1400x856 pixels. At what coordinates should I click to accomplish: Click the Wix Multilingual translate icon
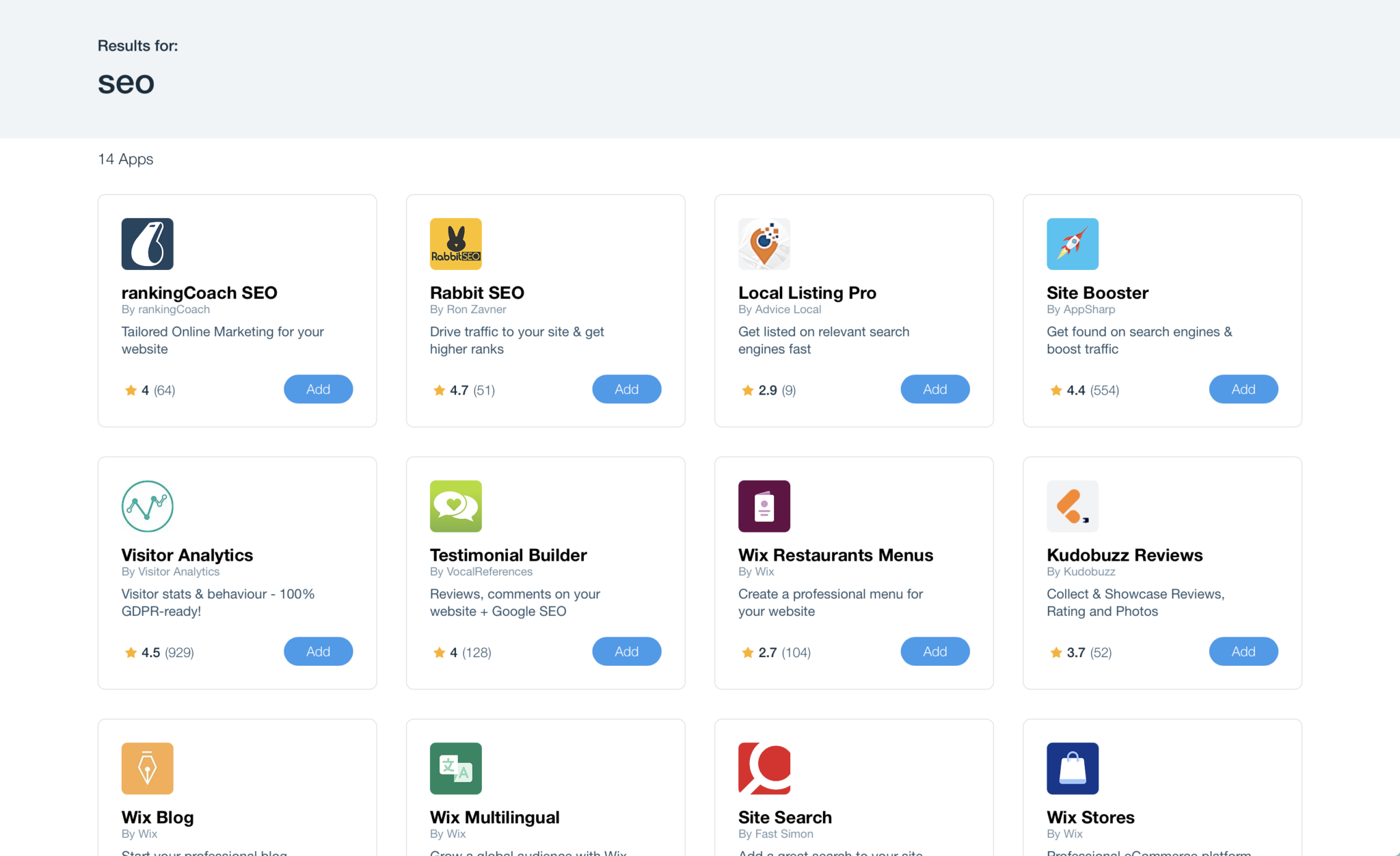click(x=456, y=768)
